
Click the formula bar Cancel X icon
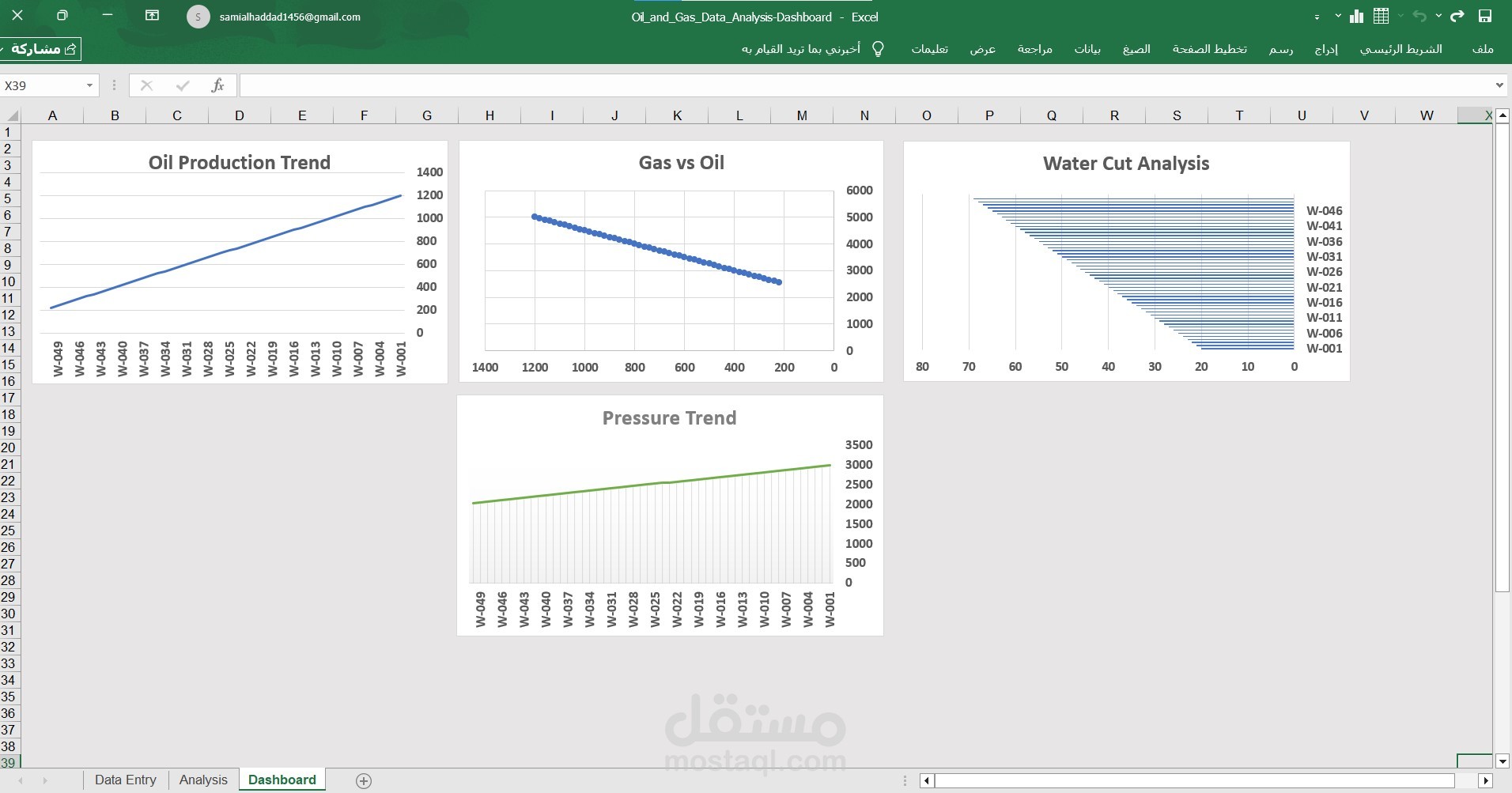(146, 85)
